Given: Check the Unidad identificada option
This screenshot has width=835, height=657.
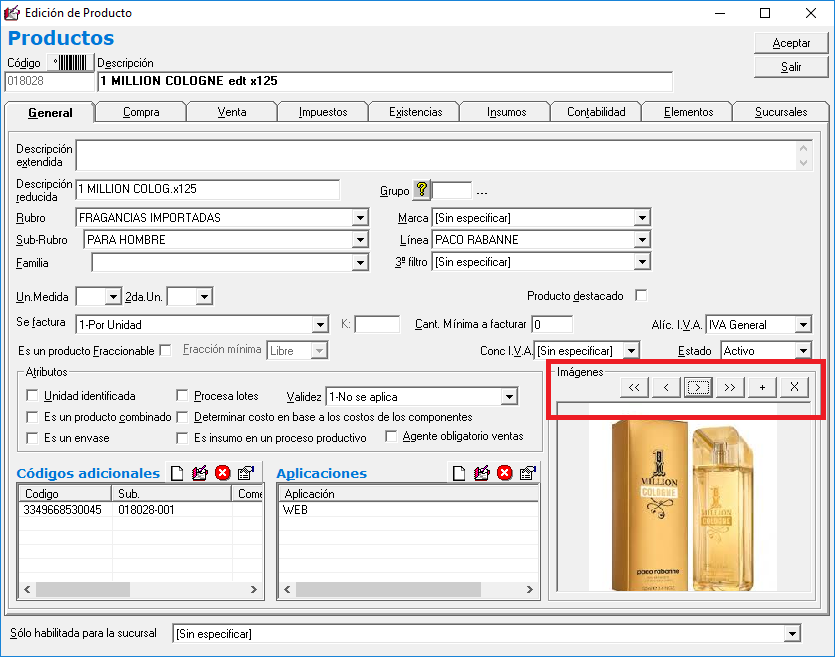Looking at the screenshot, I should 33,396.
